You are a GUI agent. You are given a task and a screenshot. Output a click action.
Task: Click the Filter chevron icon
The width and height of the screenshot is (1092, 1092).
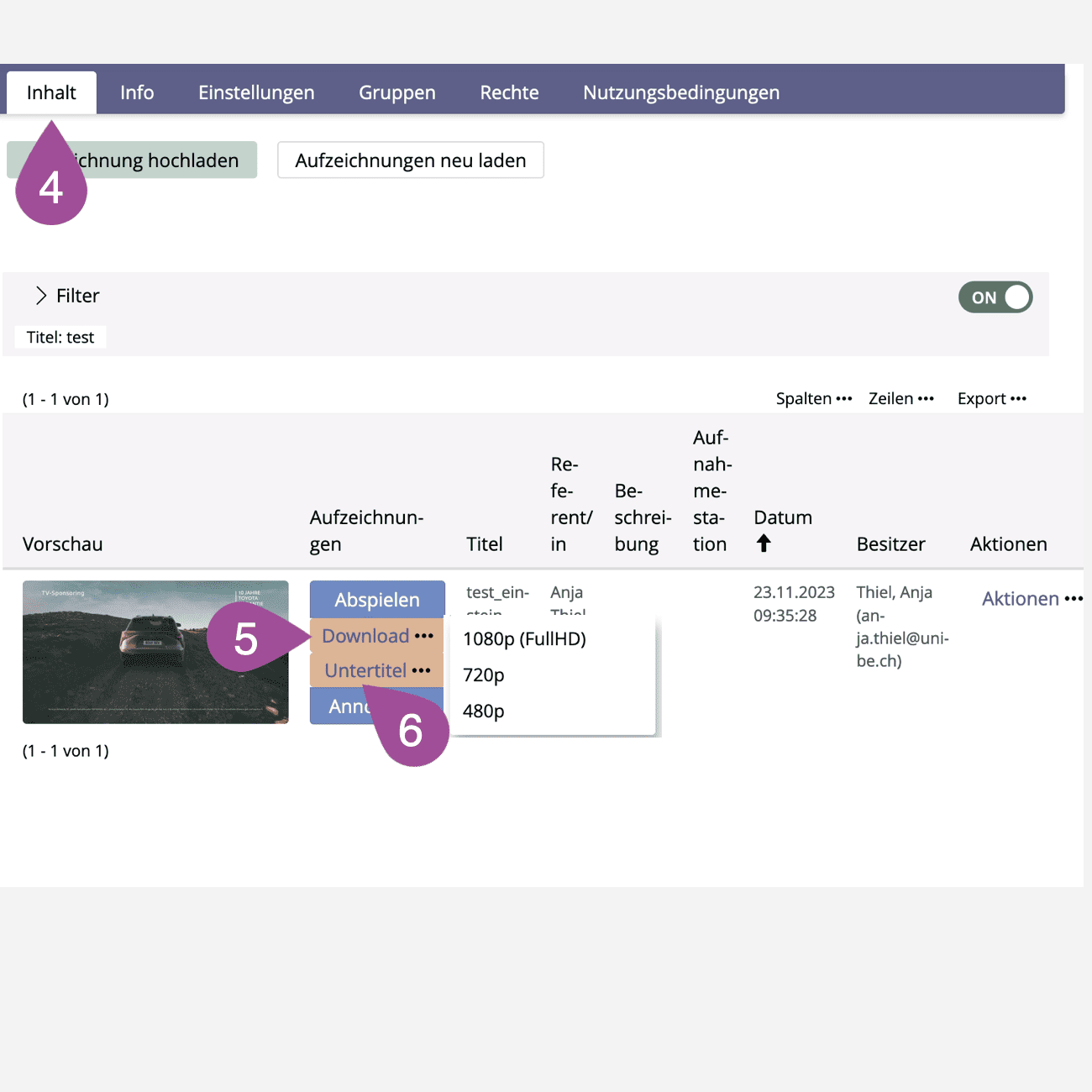[40, 296]
